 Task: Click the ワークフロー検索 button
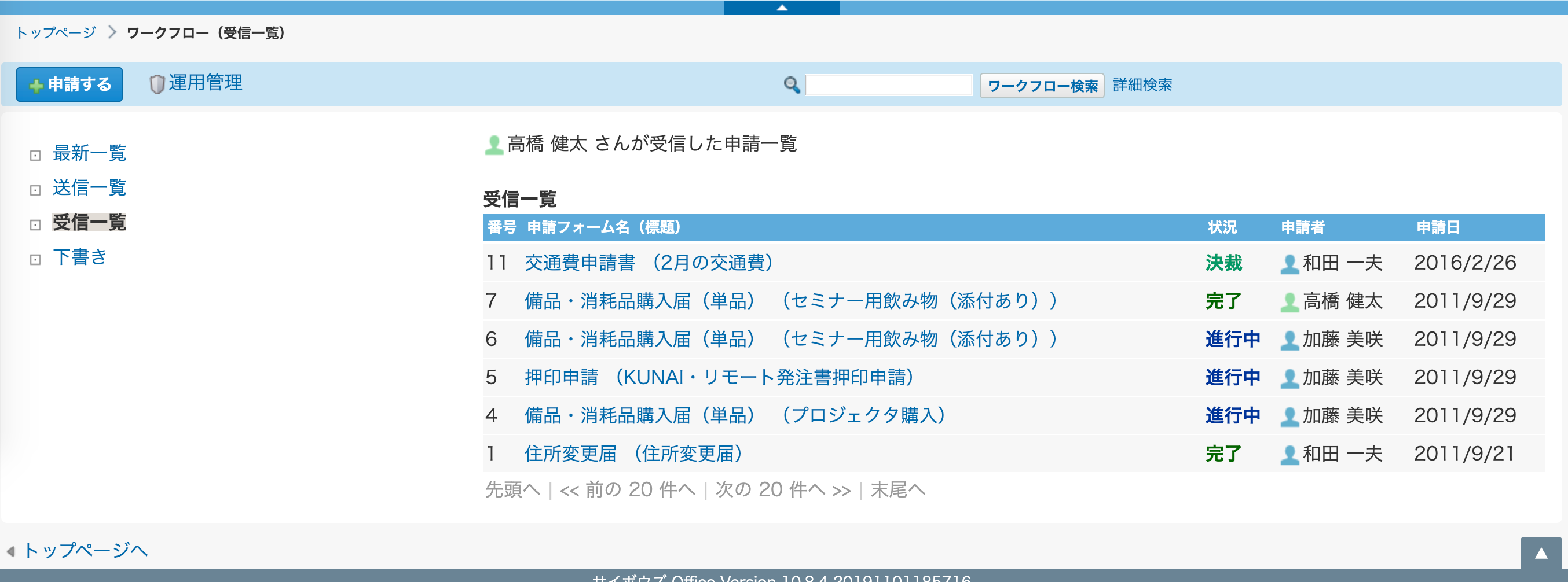coord(1042,86)
